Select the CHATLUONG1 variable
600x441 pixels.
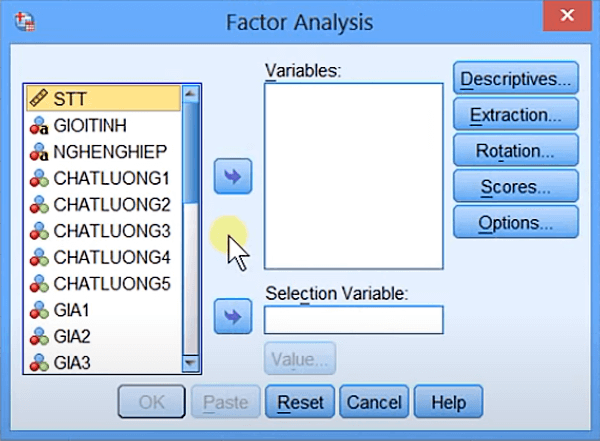[x=112, y=178]
